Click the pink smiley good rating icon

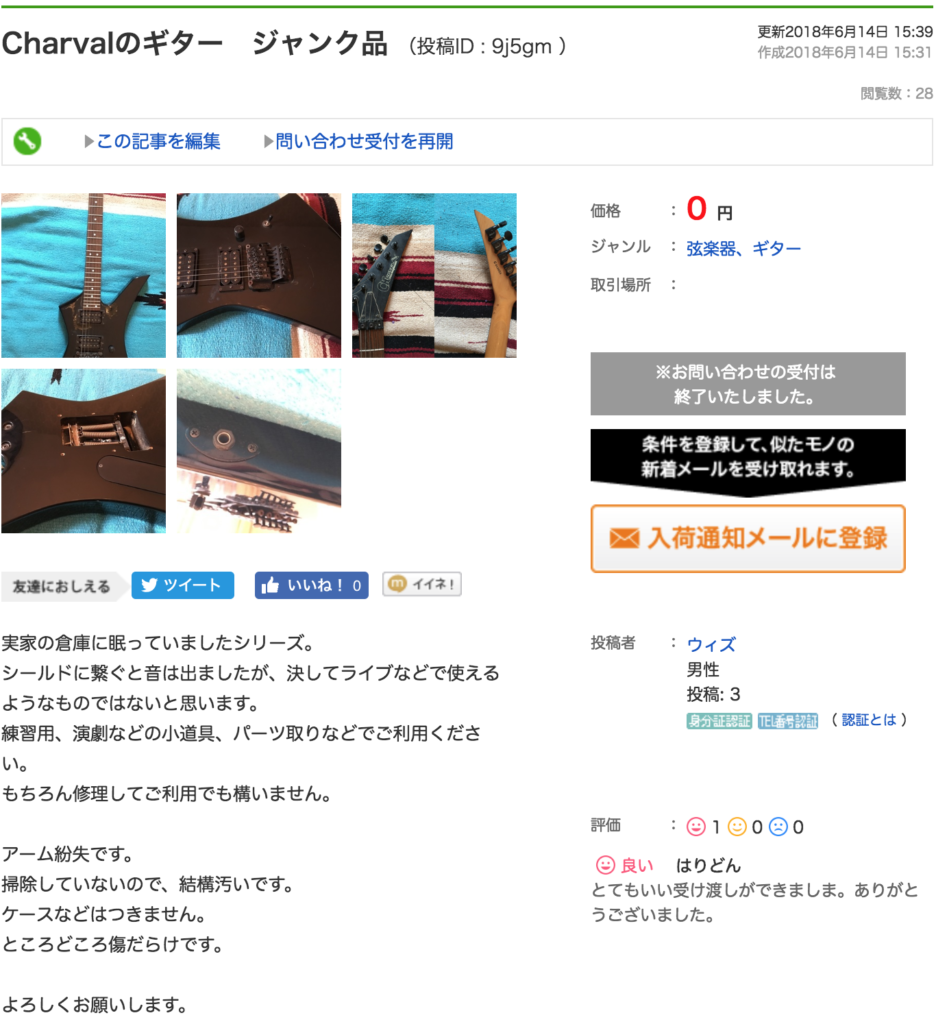(x=696, y=827)
